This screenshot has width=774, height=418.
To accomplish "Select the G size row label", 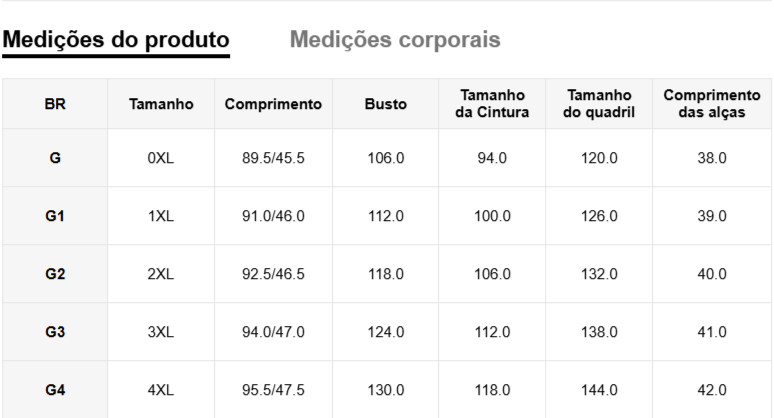I will (55, 158).
